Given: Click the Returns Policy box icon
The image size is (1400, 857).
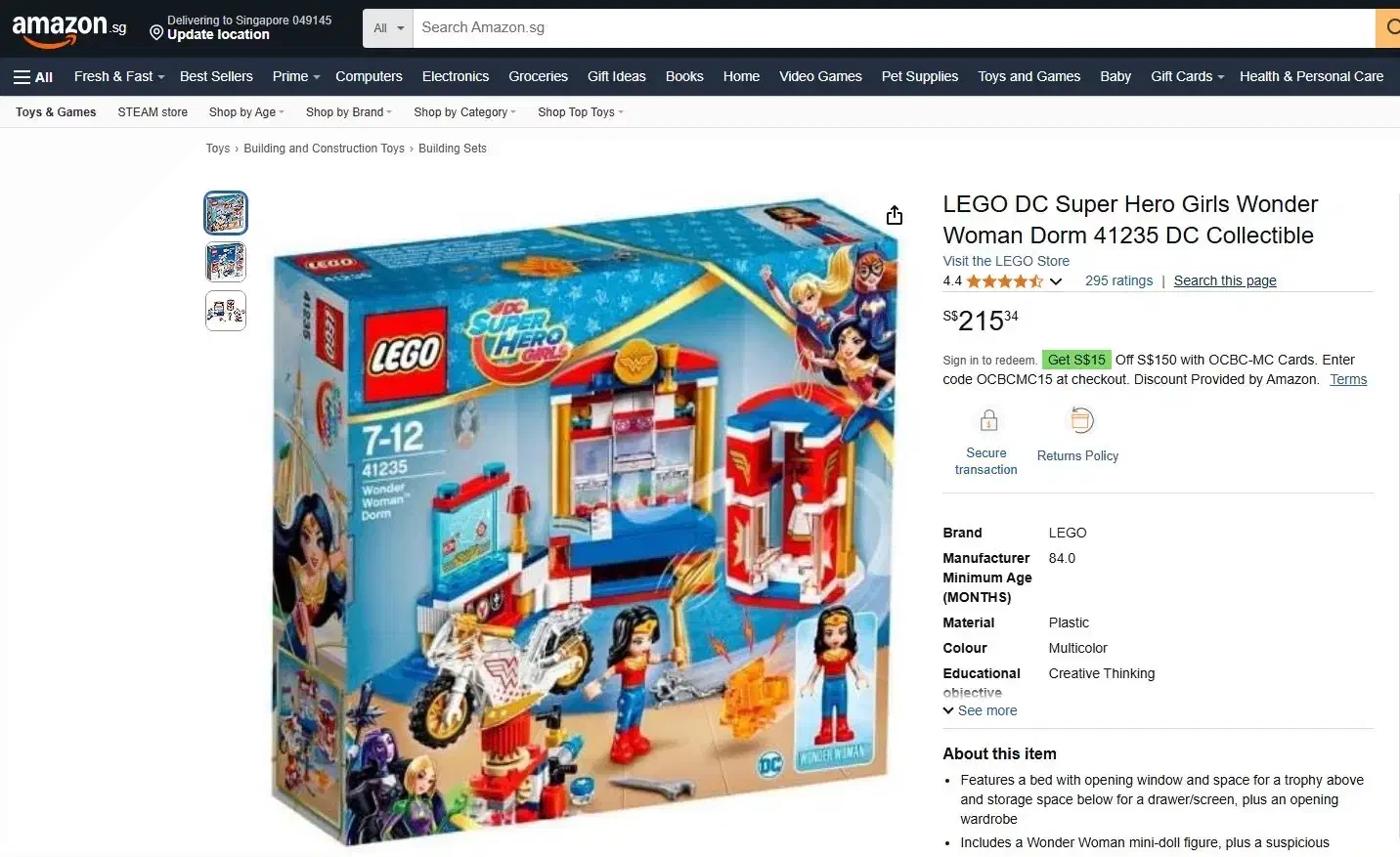Looking at the screenshot, I should point(1080,421).
